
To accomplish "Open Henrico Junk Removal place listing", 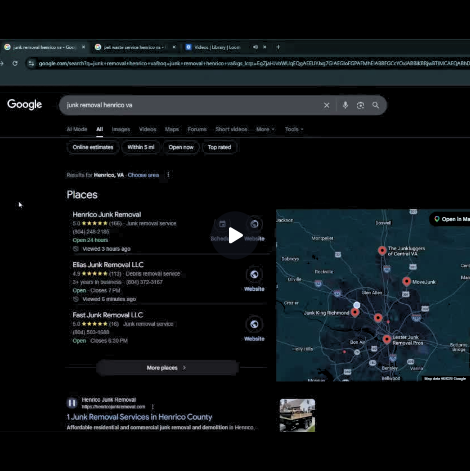I will pyautogui.click(x=107, y=215).
